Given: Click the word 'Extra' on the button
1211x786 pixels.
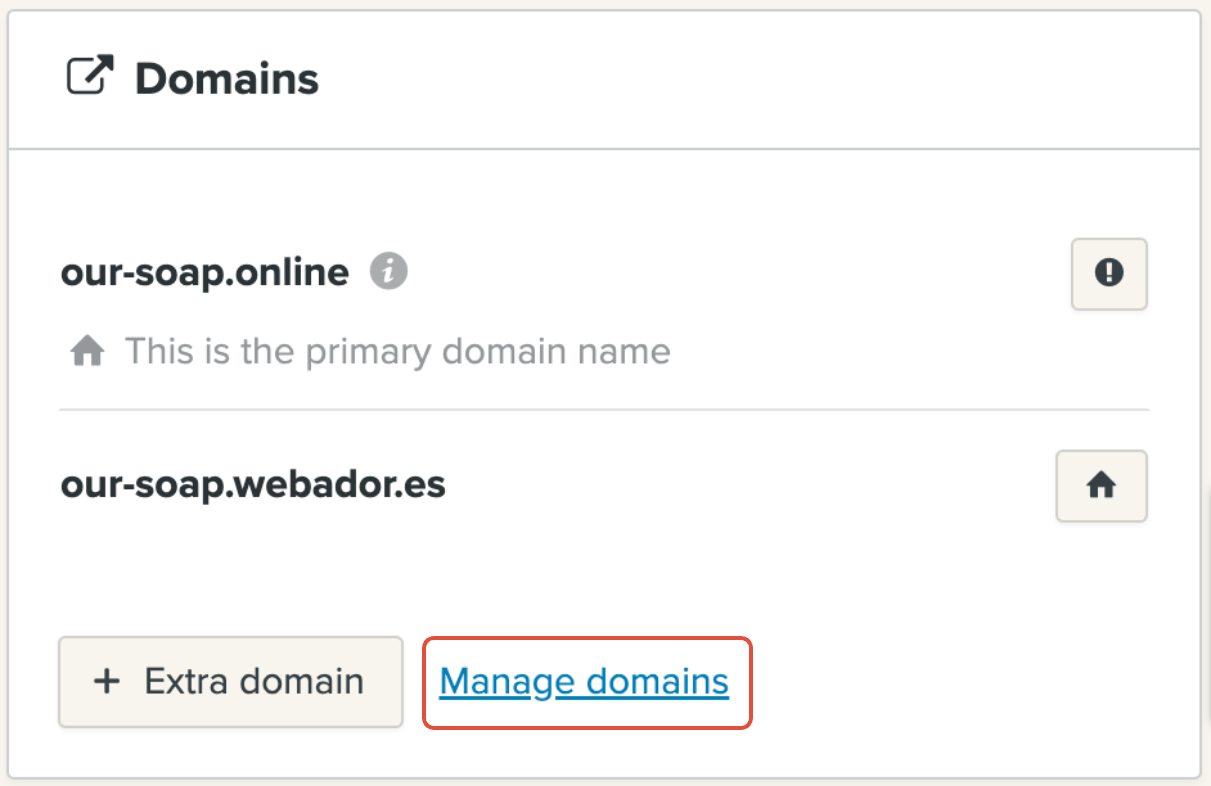Looking at the screenshot, I should [x=183, y=682].
